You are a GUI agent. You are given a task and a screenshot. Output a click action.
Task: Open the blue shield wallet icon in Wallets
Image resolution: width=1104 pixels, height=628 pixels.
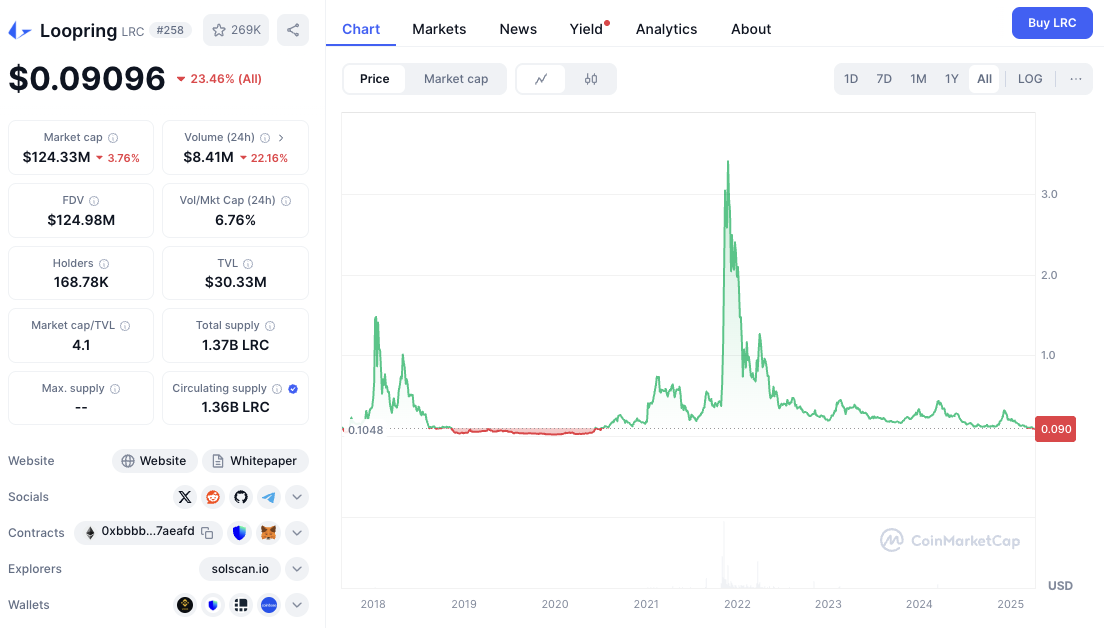[x=213, y=605]
